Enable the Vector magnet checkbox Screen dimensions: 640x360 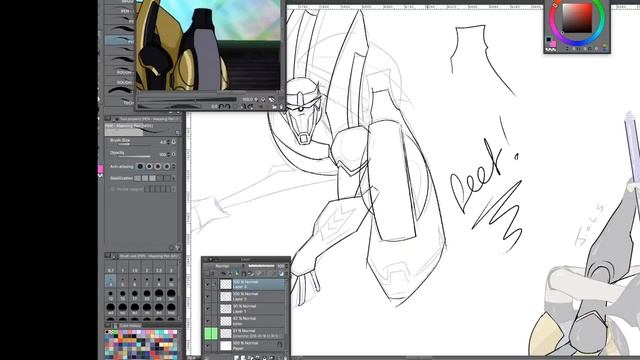[x=113, y=189]
